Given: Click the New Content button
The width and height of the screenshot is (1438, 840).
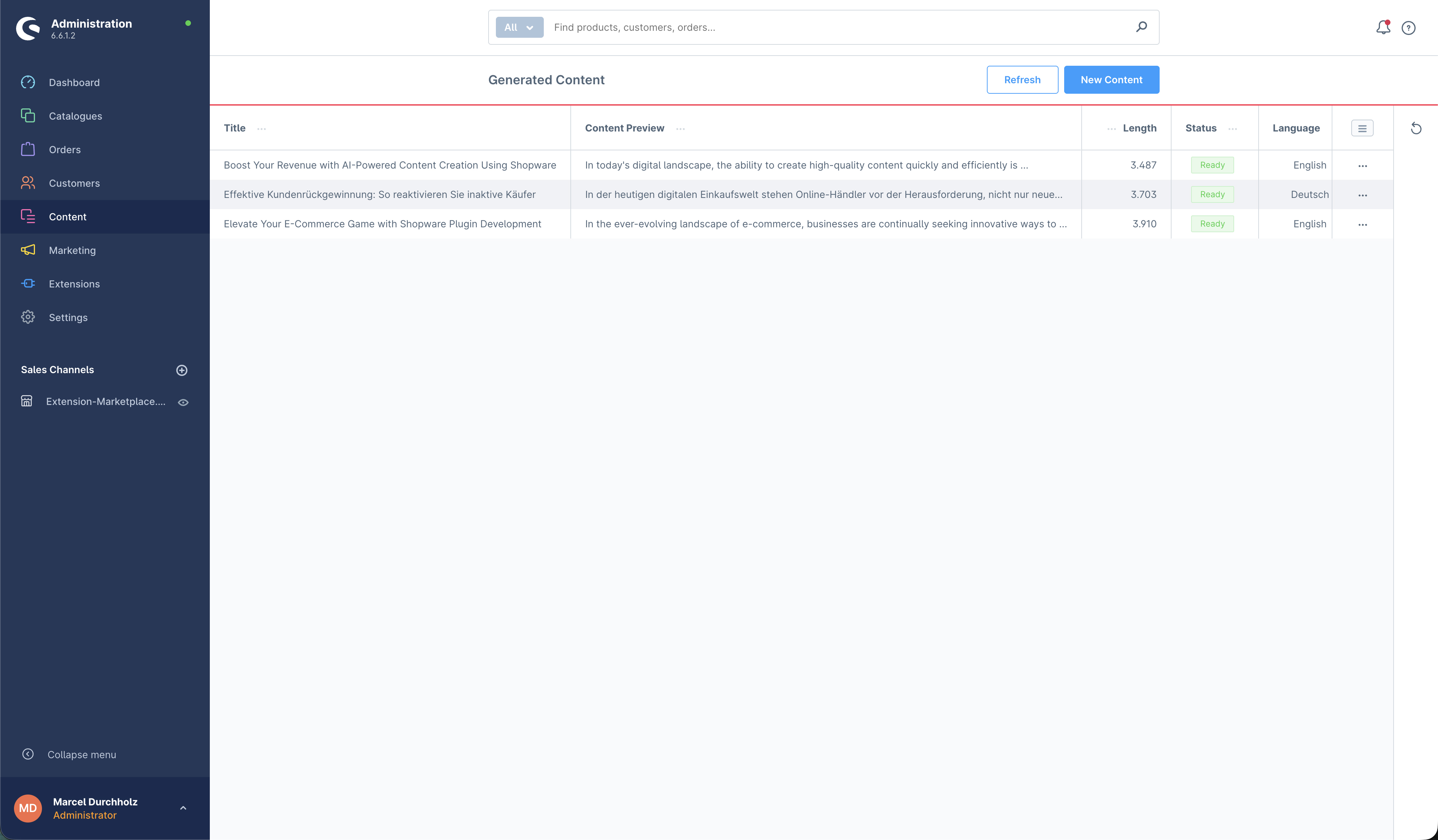Looking at the screenshot, I should click(1111, 80).
